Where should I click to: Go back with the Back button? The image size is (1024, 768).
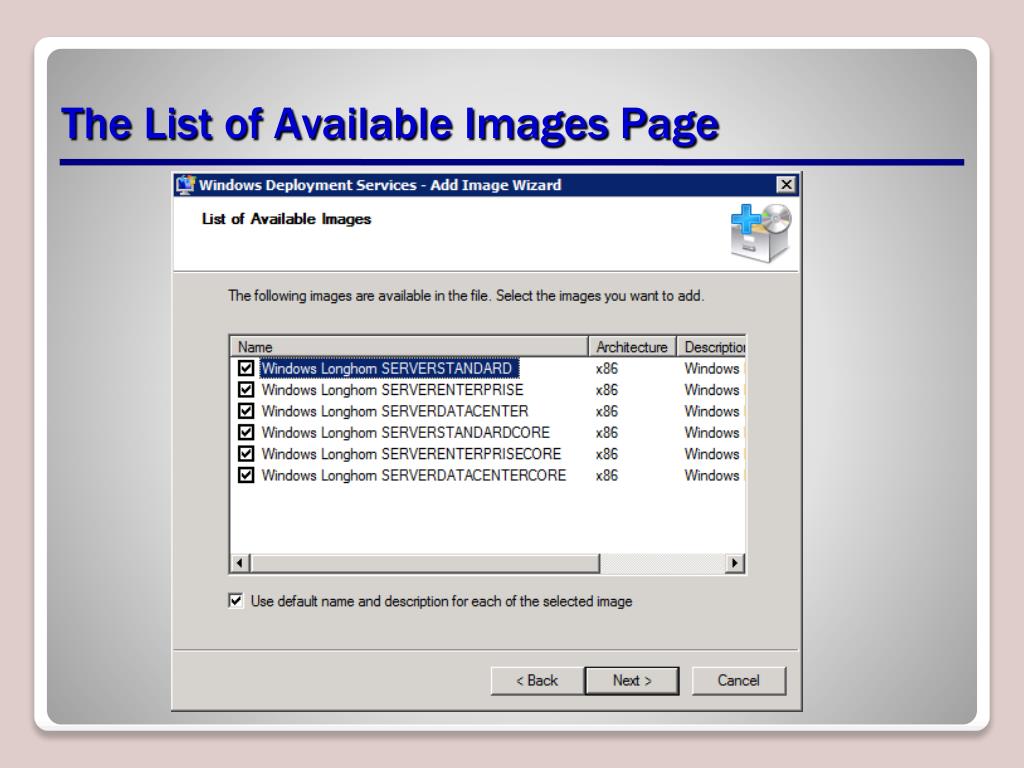pyautogui.click(x=537, y=680)
